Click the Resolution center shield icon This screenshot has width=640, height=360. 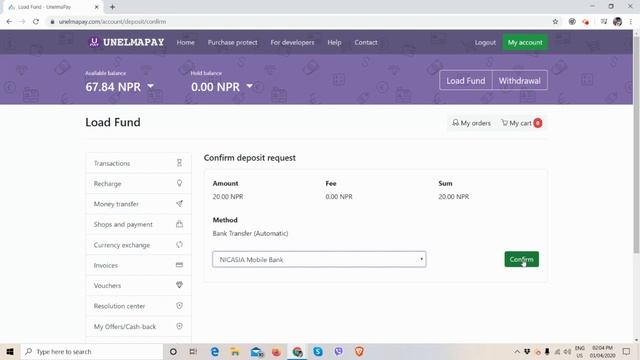click(x=179, y=306)
